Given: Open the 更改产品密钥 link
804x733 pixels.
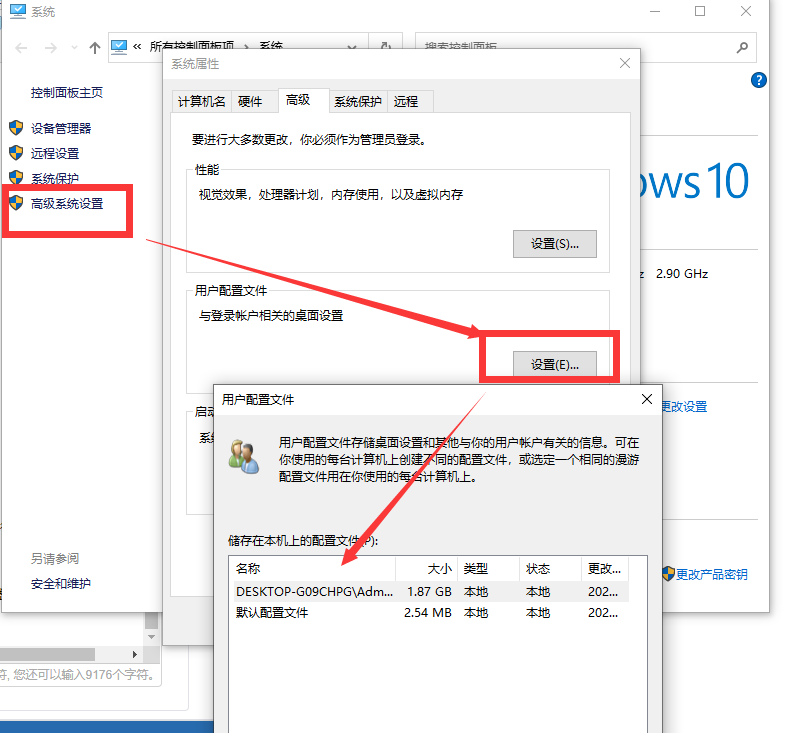Looking at the screenshot, I should [711, 574].
